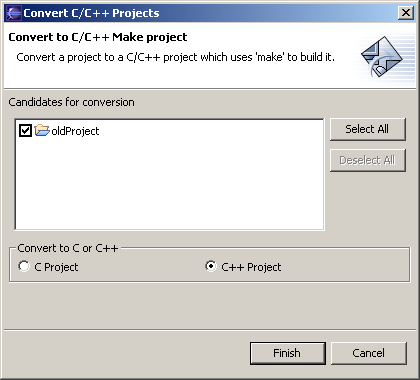Viewport: 420px width, 380px height.
Task: Close the Convert C/C++ Projects dialog window
Action: coord(406,13)
